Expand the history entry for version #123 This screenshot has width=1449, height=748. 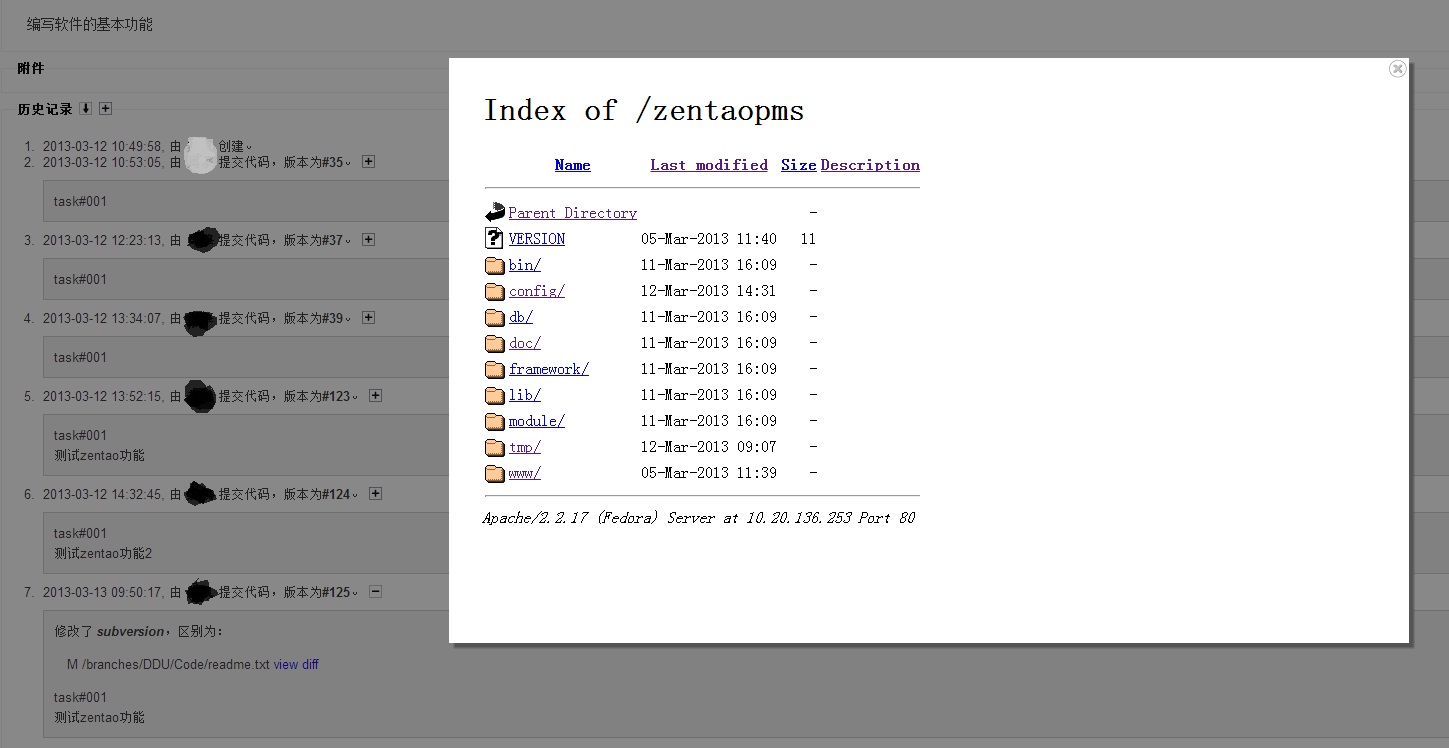(375, 395)
